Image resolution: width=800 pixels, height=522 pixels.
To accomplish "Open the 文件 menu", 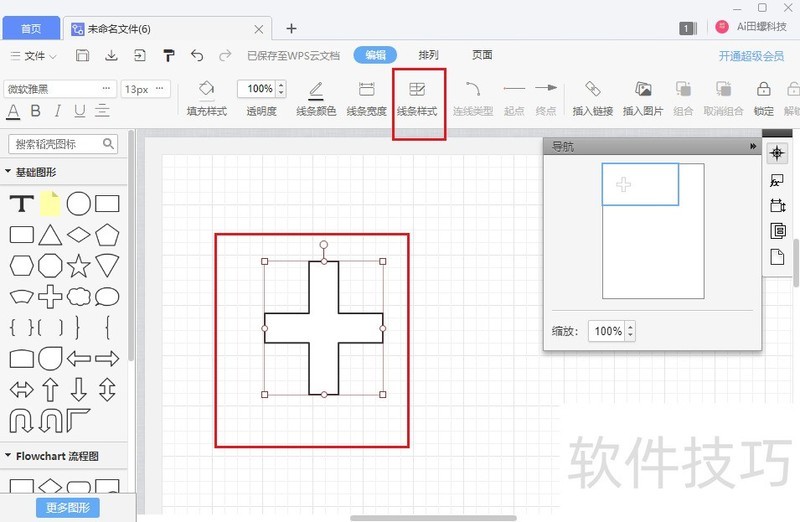I will (x=34, y=56).
